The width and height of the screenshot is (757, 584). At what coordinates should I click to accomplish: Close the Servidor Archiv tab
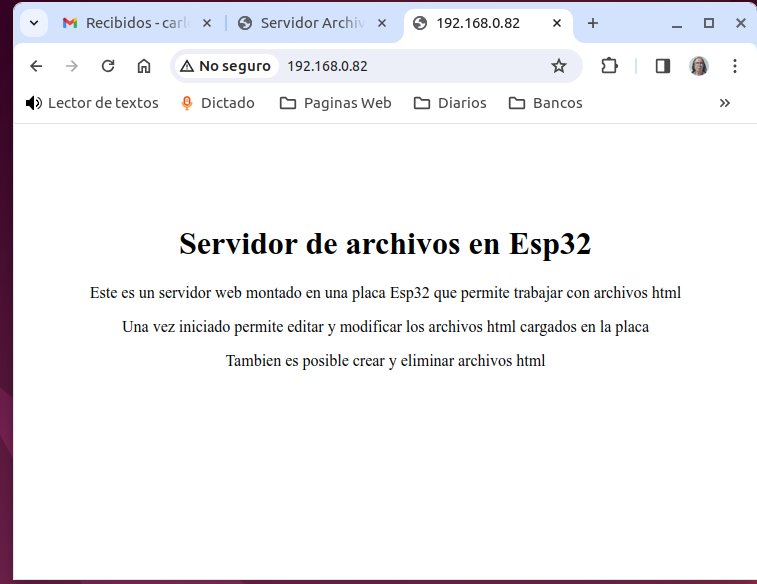coord(381,23)
